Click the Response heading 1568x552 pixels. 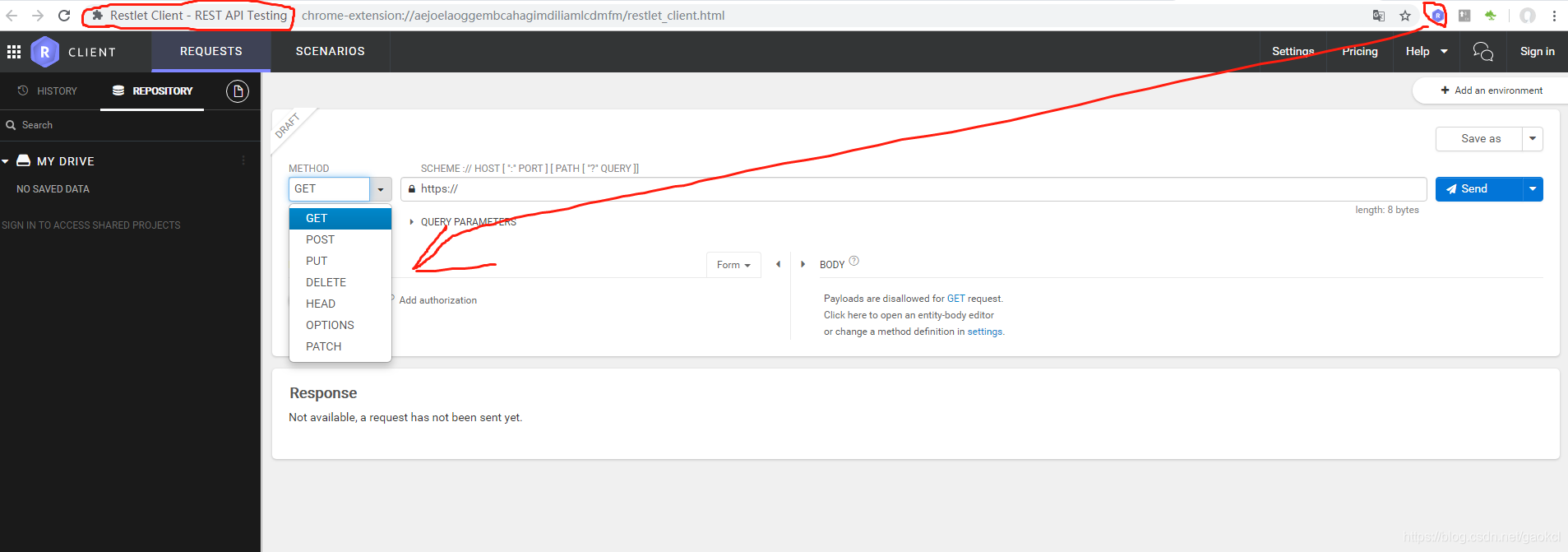click(323, 393)
